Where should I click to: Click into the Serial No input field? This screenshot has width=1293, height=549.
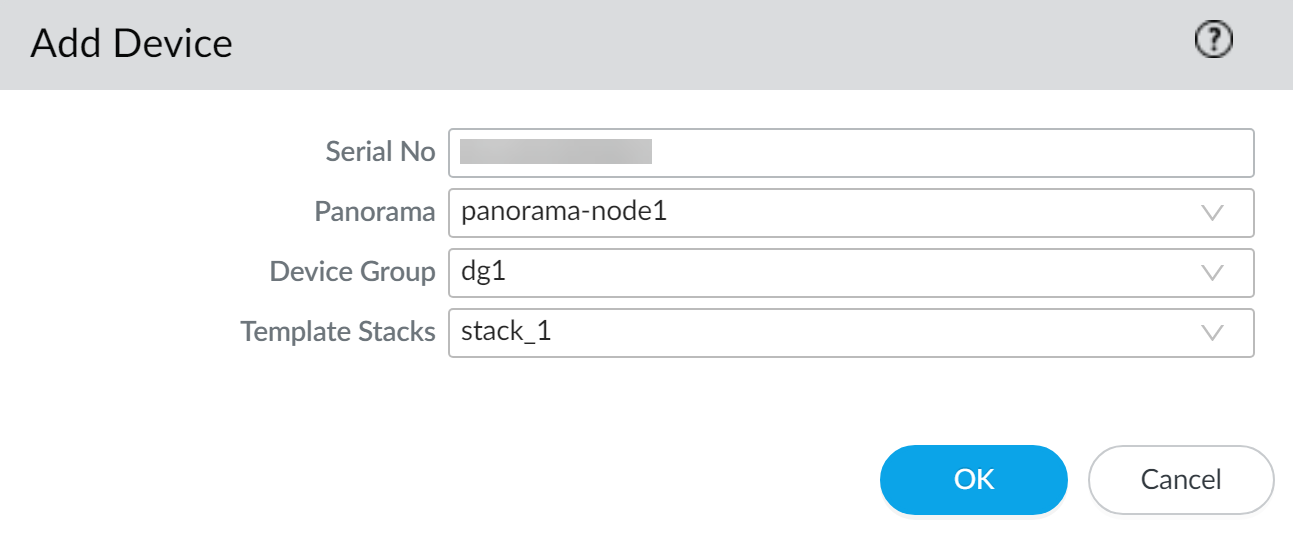point(850,153)
